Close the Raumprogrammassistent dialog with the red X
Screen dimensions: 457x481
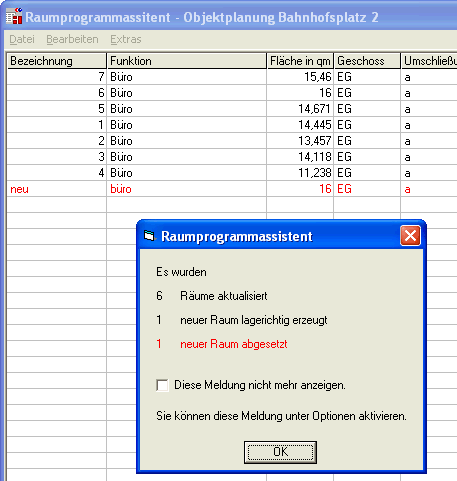click(x=410, y=236)
